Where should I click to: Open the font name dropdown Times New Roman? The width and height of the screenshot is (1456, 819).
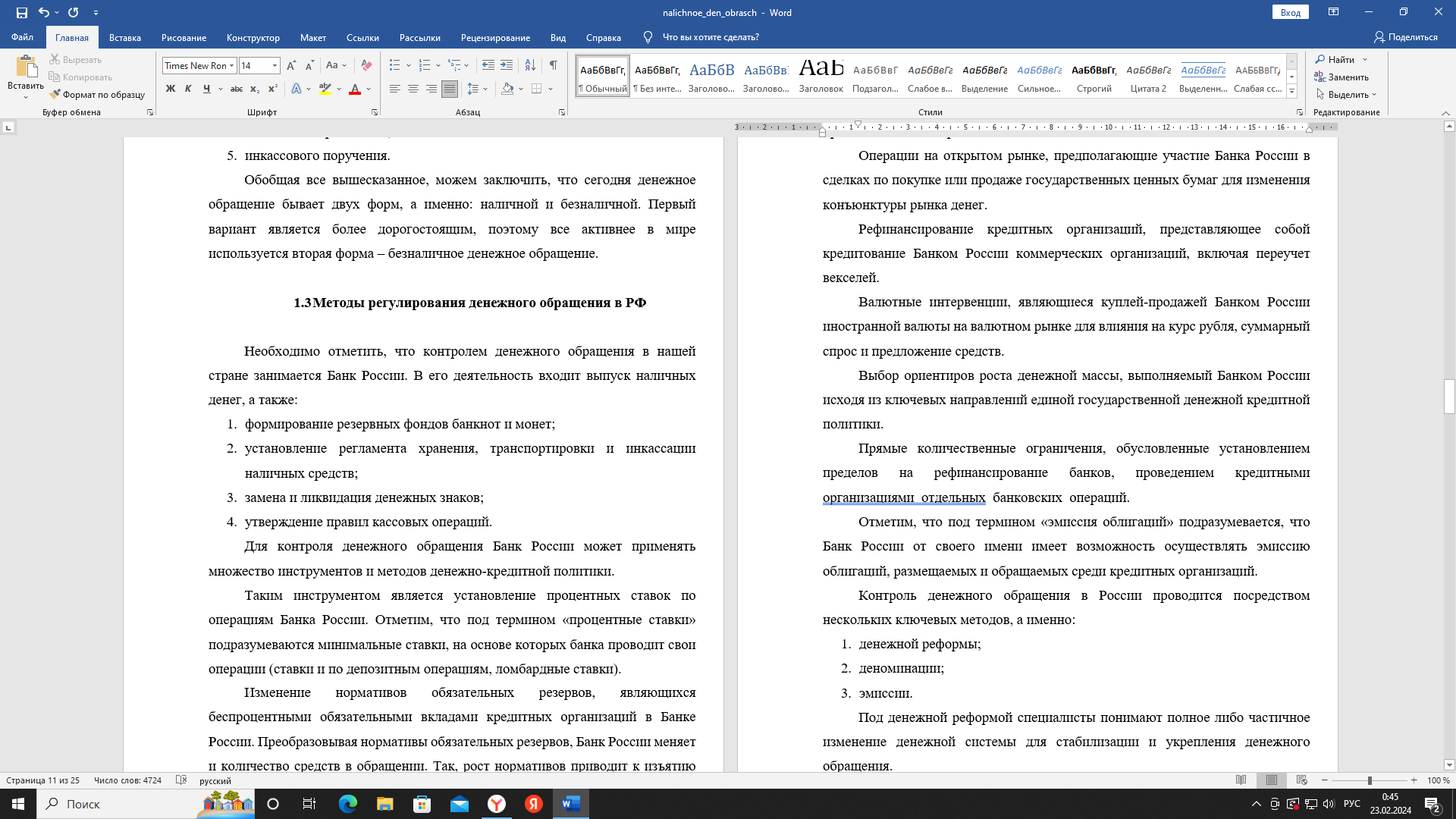231,66
